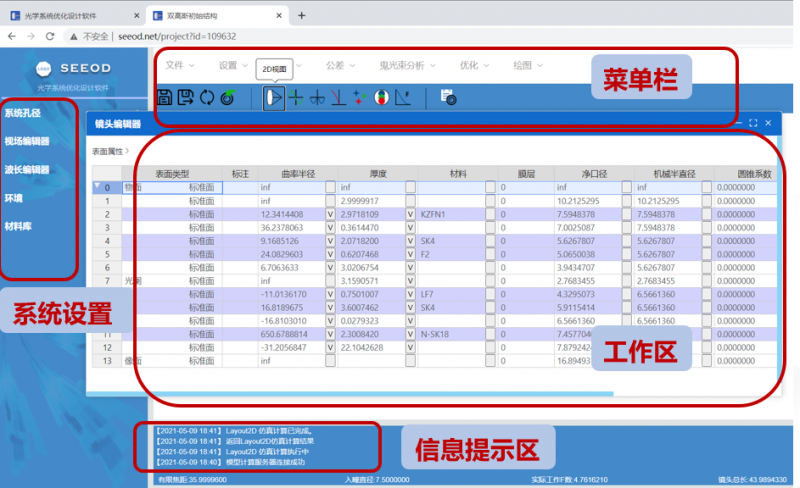
Task: Click the Save As icon
Action: pyautogui.click(x=185, y=97)
